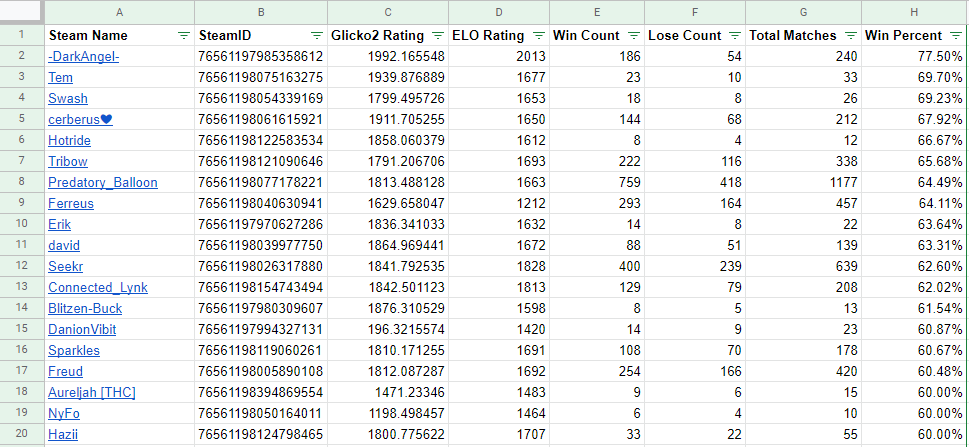This screenshot has width=969, height=447.
Task: Open the Freud profile link
Action: pyautogui.click(x=66, y=372)
